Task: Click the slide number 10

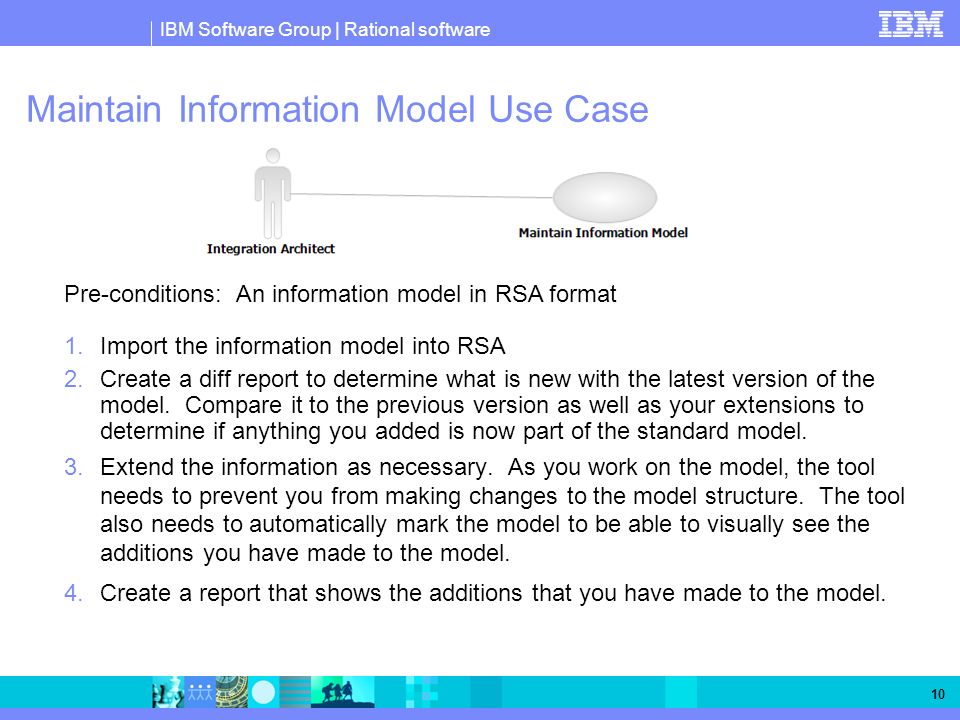Action: pyautogui.click(x=937, y=694)
